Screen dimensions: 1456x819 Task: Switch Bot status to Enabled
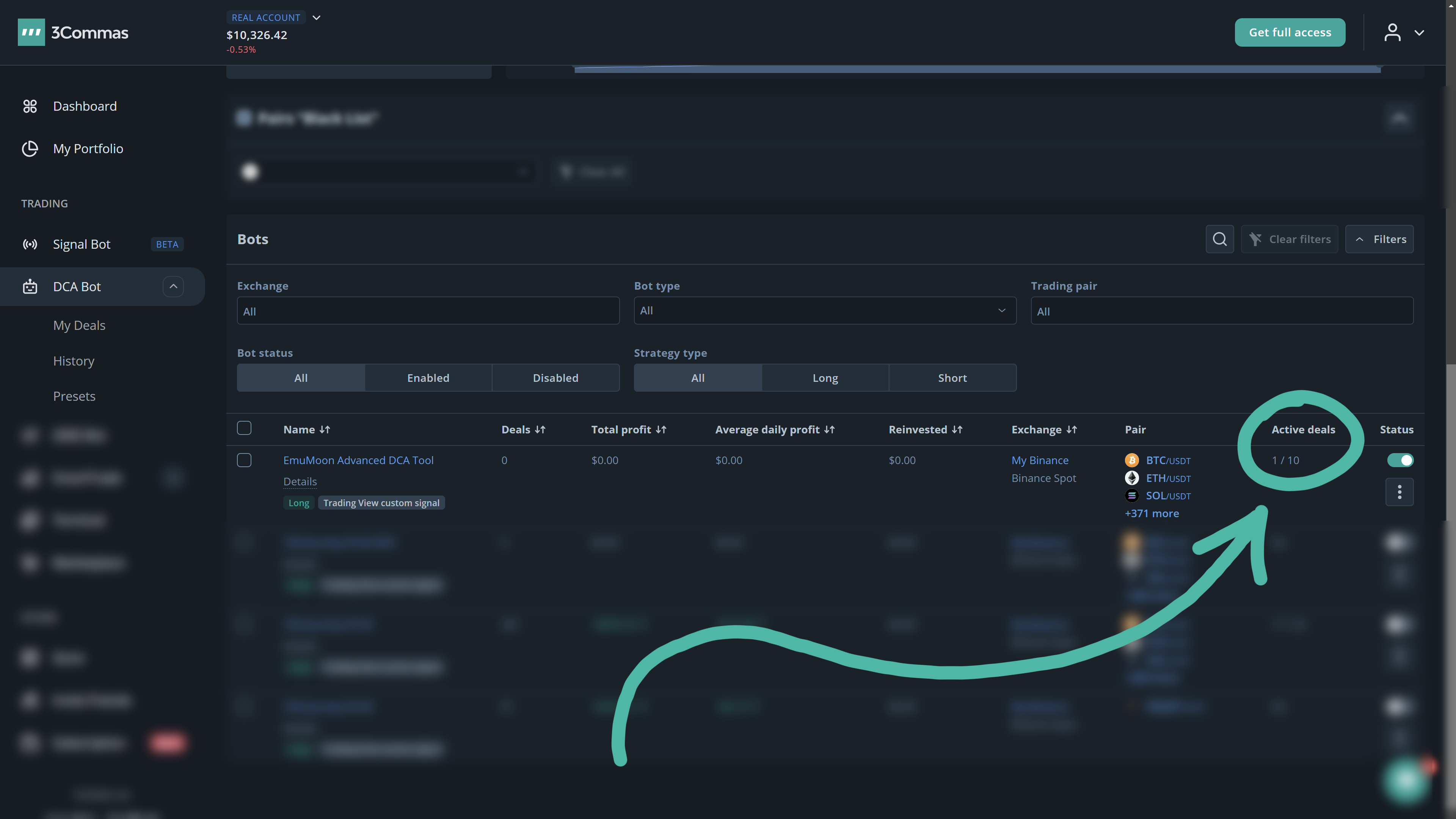coord(428,378)
